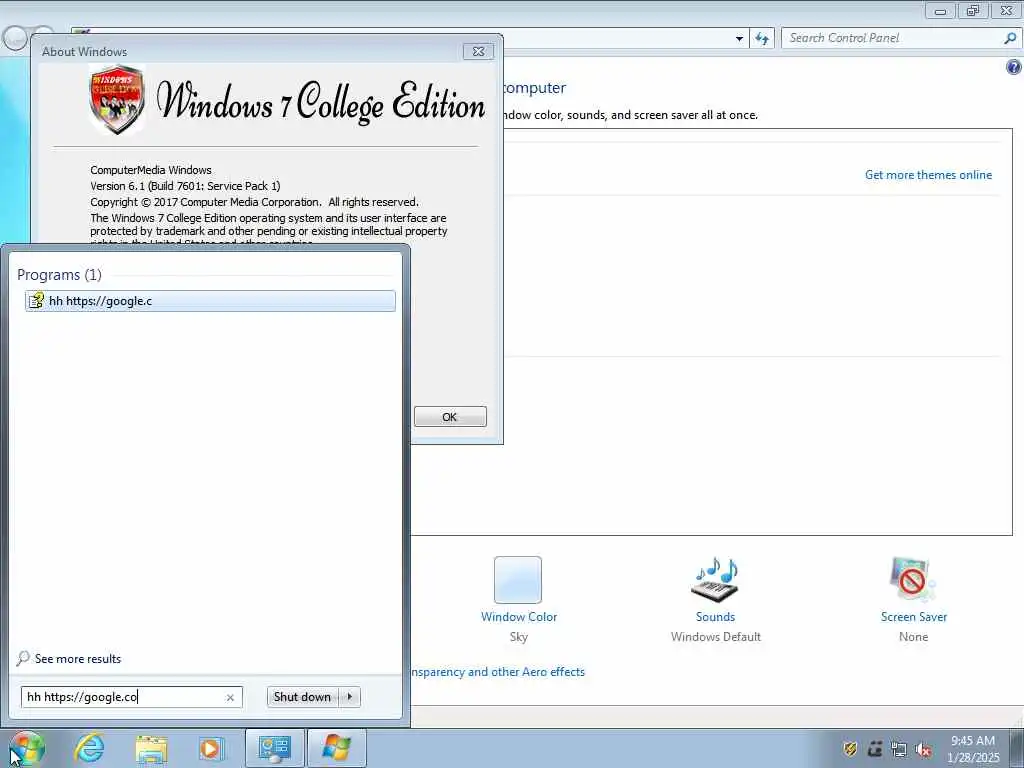Screen dimensions: 1024x768
Task: Open network tray icon
Action: point(899,750)
